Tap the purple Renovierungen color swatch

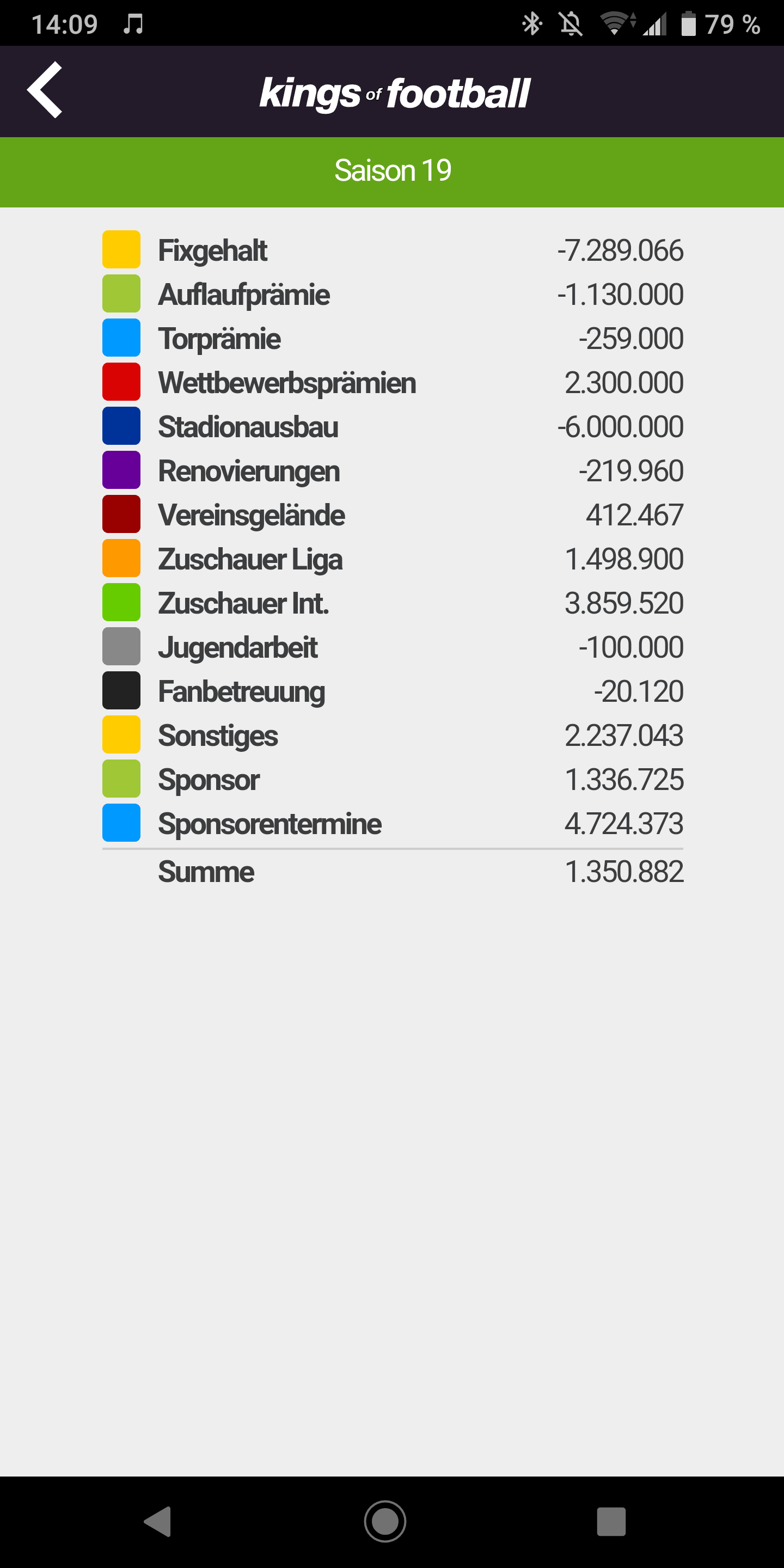pyautogui.click(x=121, y=470)
